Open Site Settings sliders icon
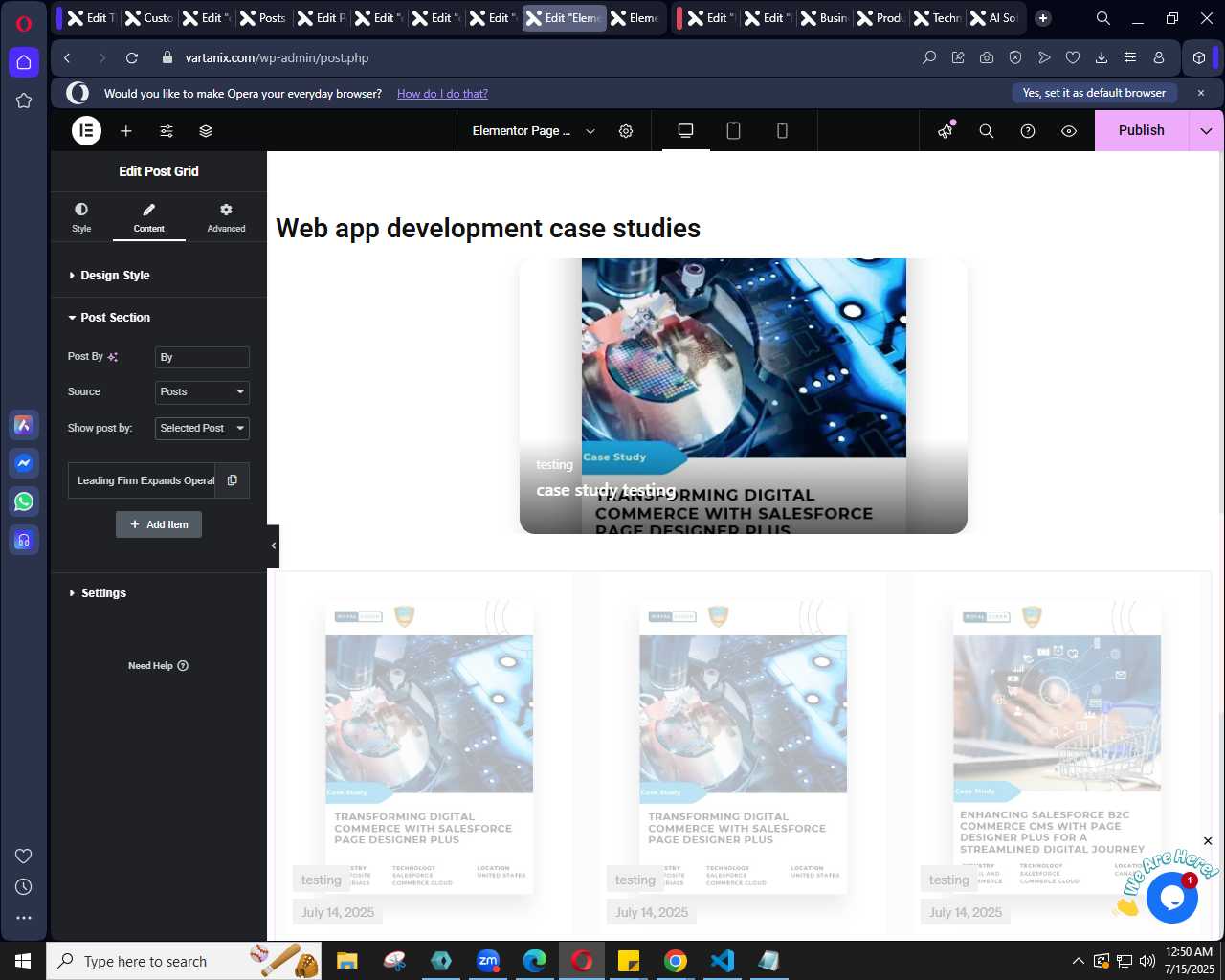1225x980 pixels. coord(167,131)
